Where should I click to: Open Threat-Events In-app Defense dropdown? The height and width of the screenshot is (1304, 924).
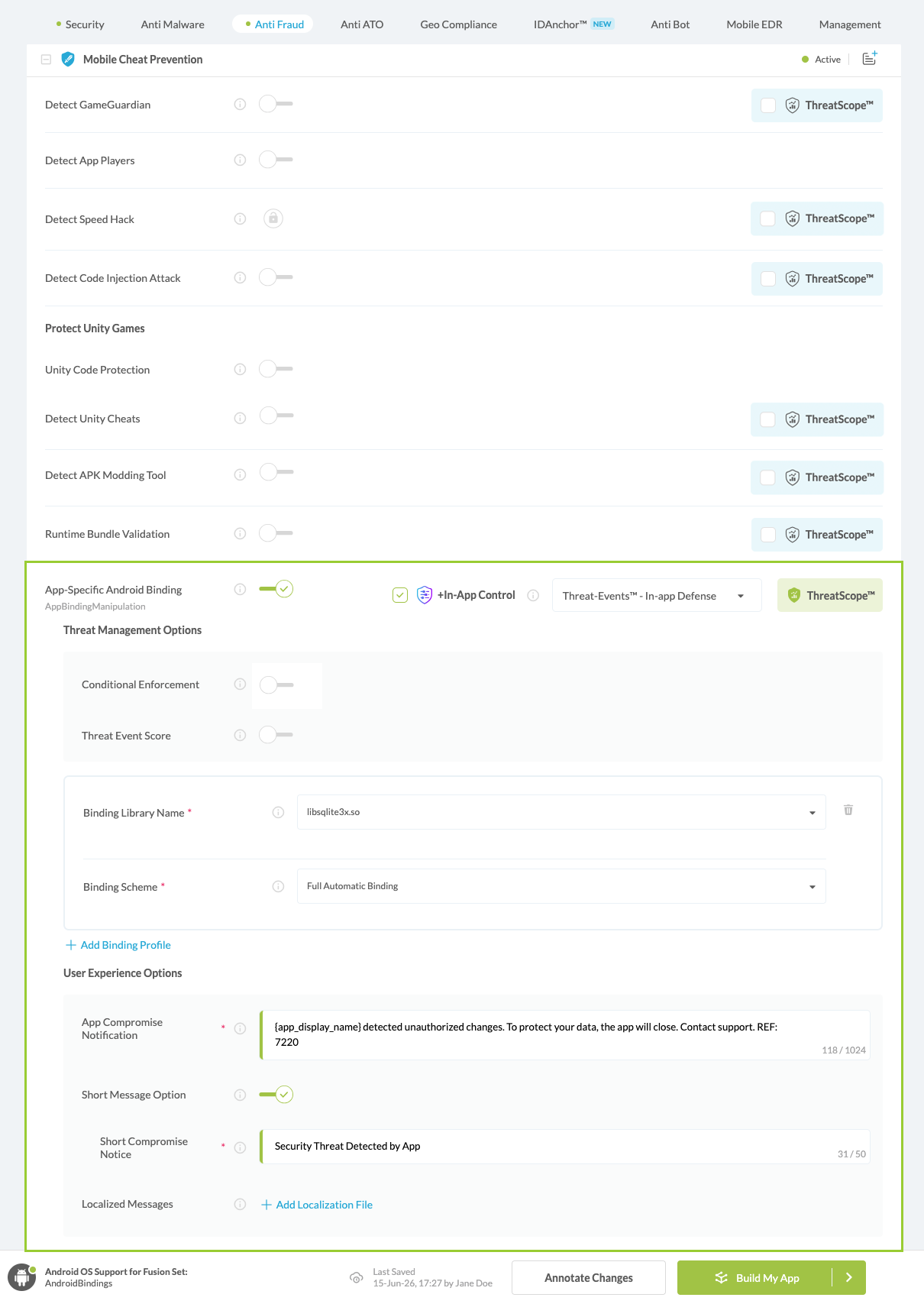tap(657, 595)
